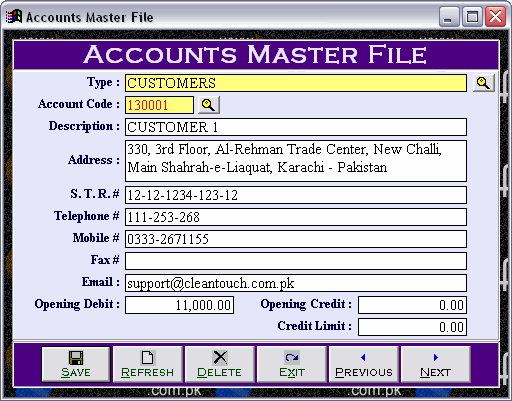Click the magnifier lookup beside Type field
512x401 pixels.
tap(483, 83)
